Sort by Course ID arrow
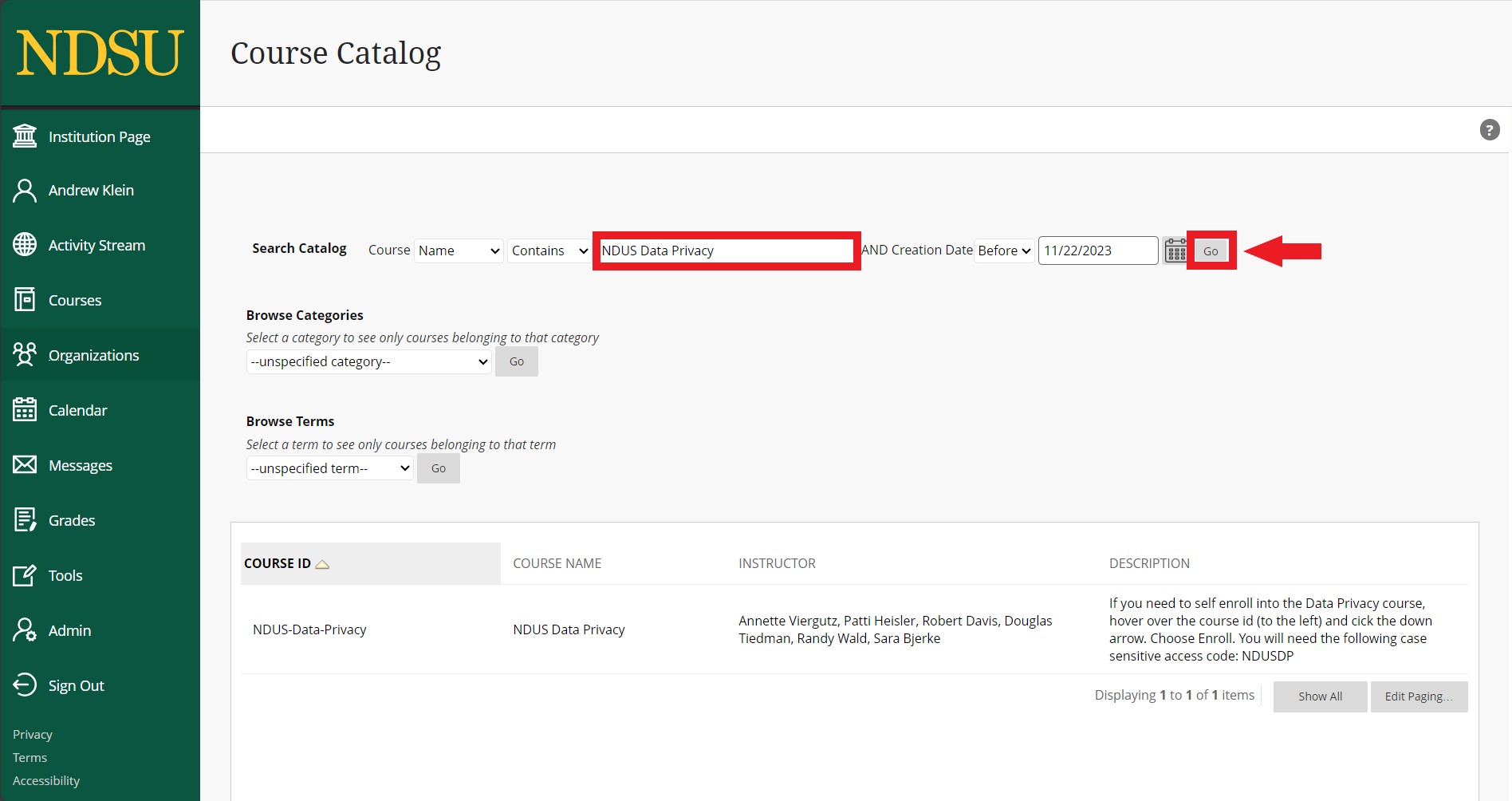 coord(322,564)
